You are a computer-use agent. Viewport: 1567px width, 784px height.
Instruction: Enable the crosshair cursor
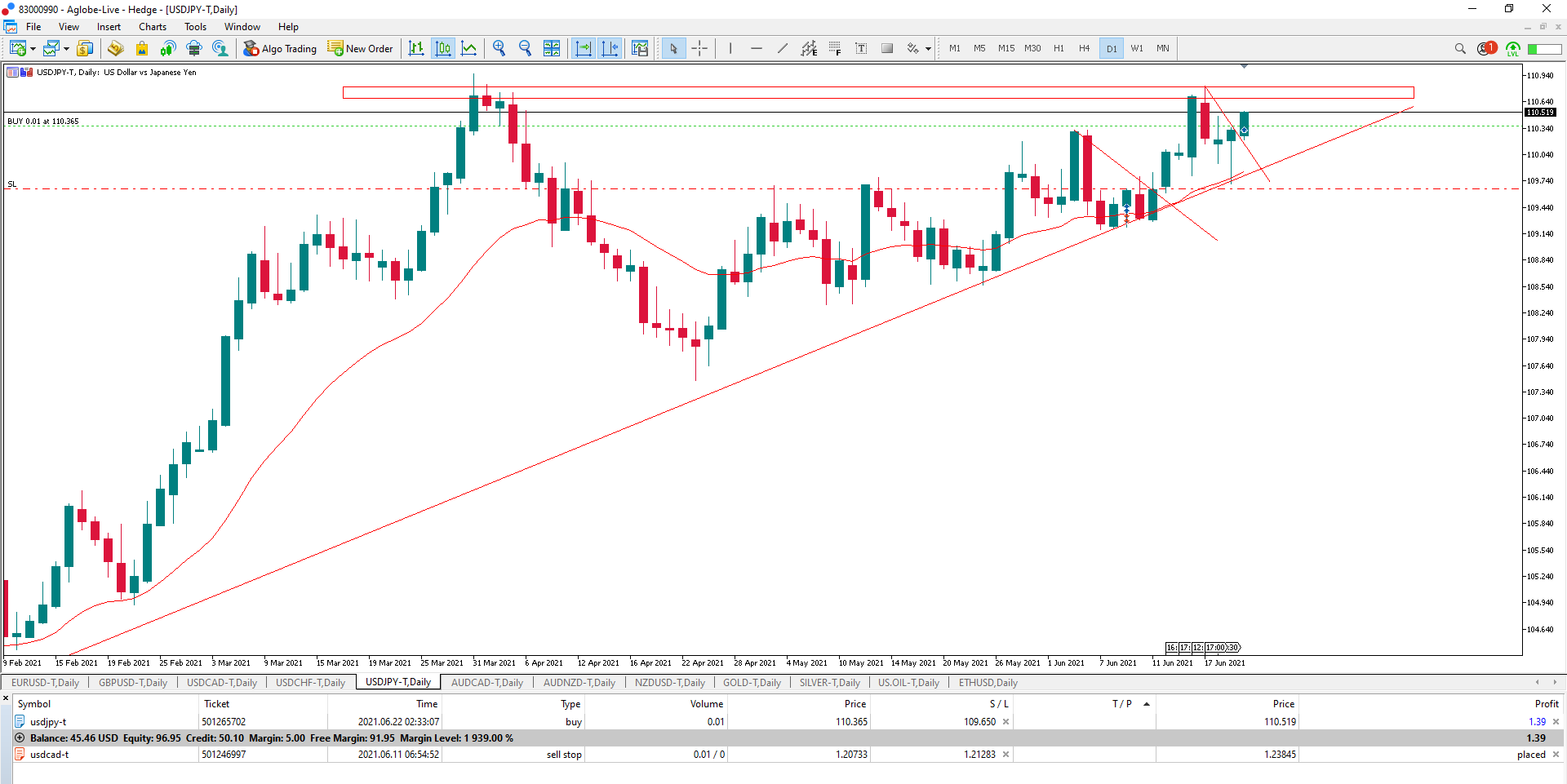tap(699, 49)
